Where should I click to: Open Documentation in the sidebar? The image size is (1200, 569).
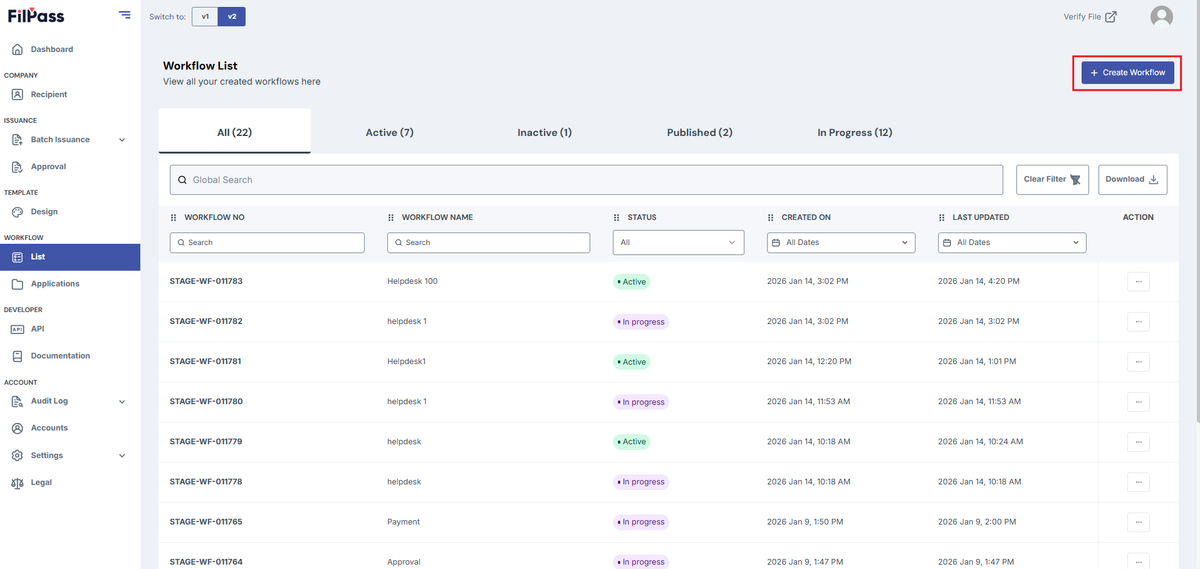tap(60, 356)
